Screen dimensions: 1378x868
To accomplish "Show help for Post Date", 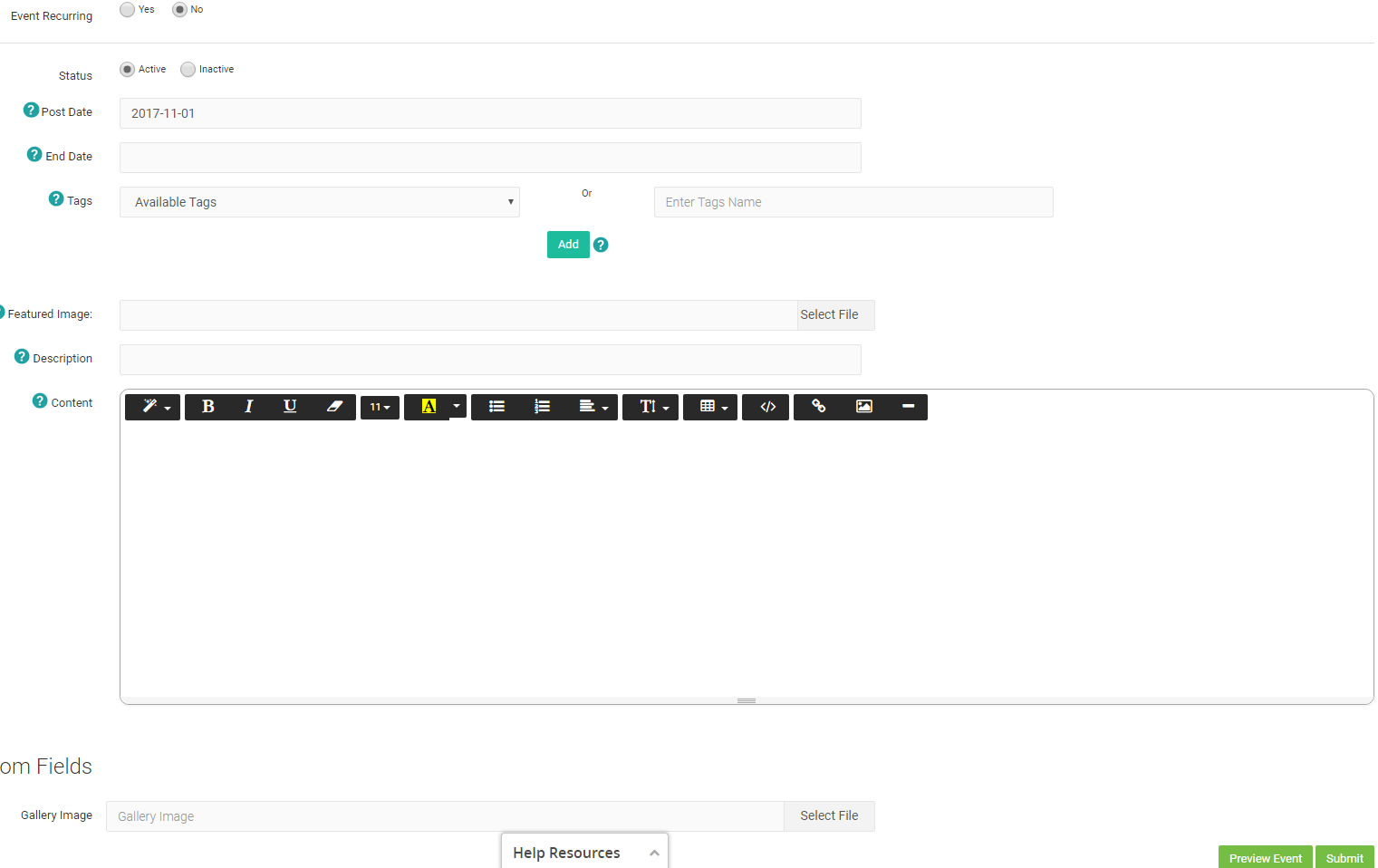I will [x=31, y=110].
